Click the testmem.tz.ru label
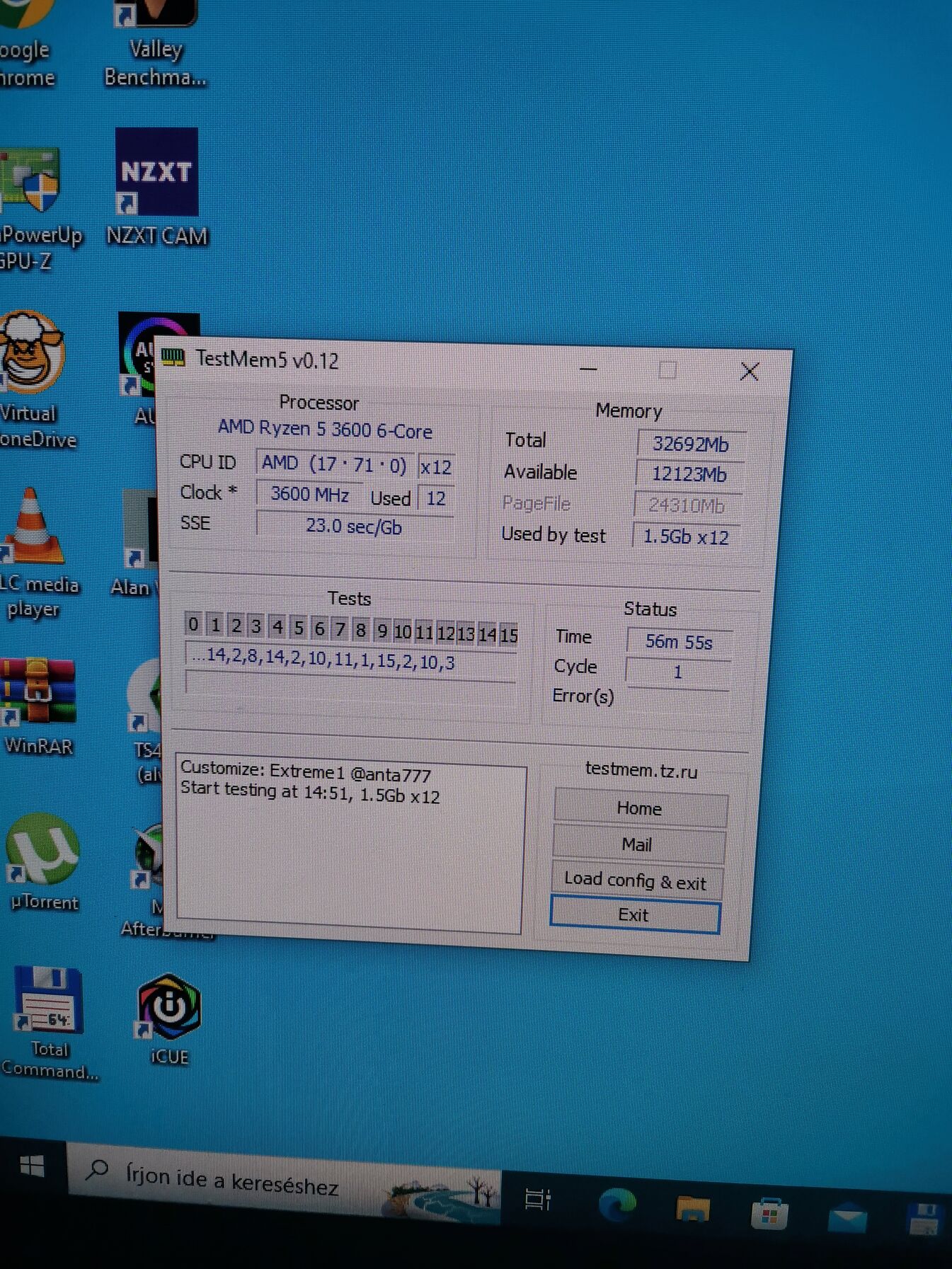952x1269 pixels. (641, 770)
